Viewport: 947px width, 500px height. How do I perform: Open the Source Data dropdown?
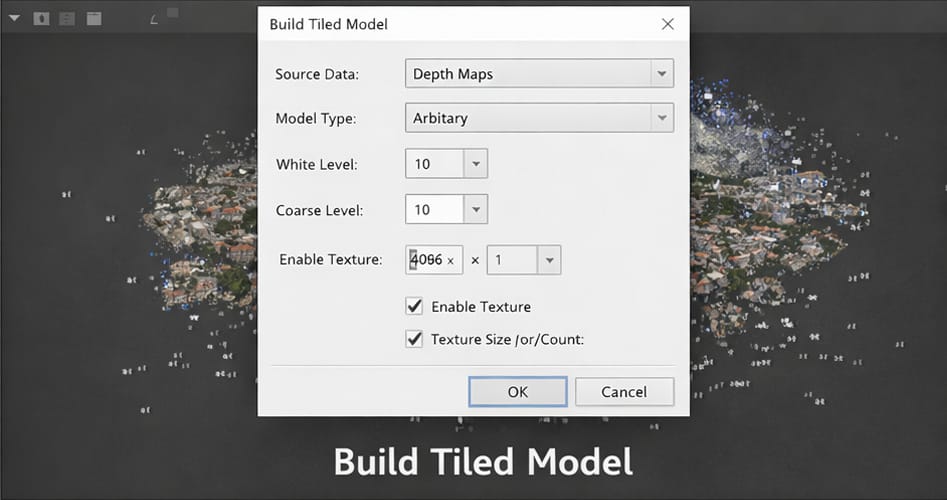pyautogui.click(x=660, y=74)
